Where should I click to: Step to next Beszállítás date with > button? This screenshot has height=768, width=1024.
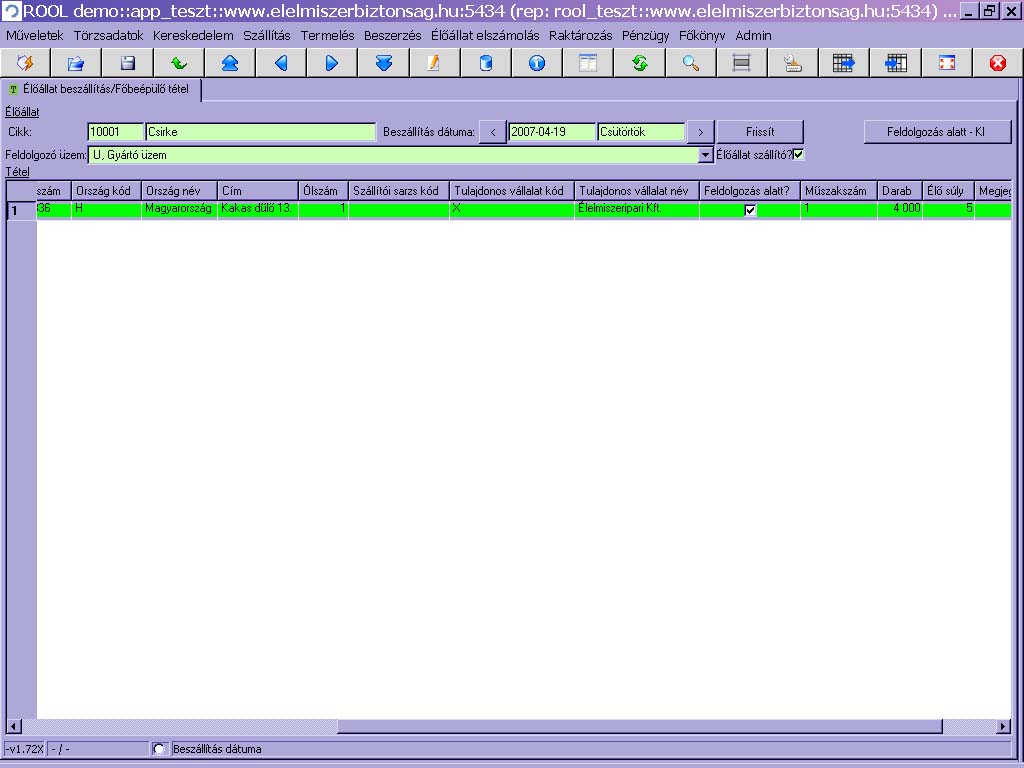click(700, 132)
